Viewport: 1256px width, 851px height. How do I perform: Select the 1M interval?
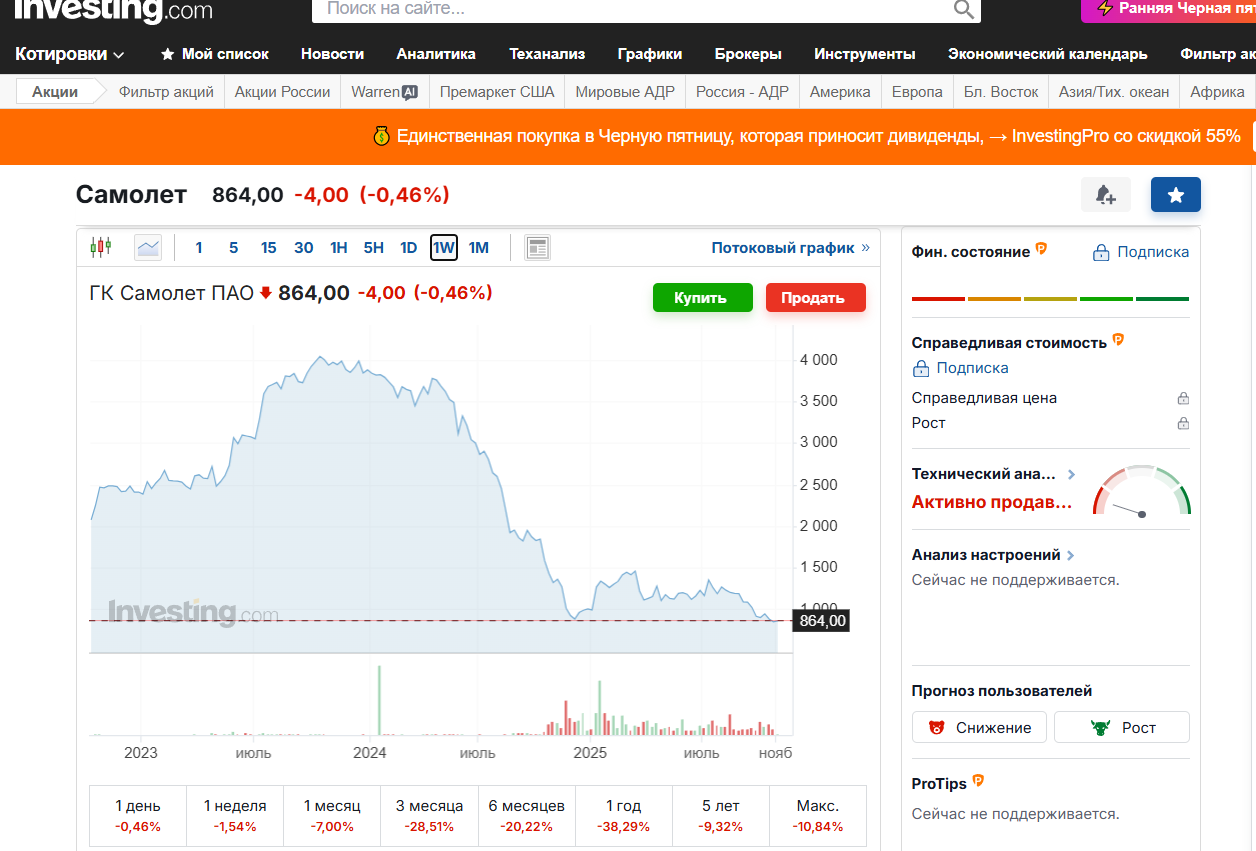click(x=479, y=247)
